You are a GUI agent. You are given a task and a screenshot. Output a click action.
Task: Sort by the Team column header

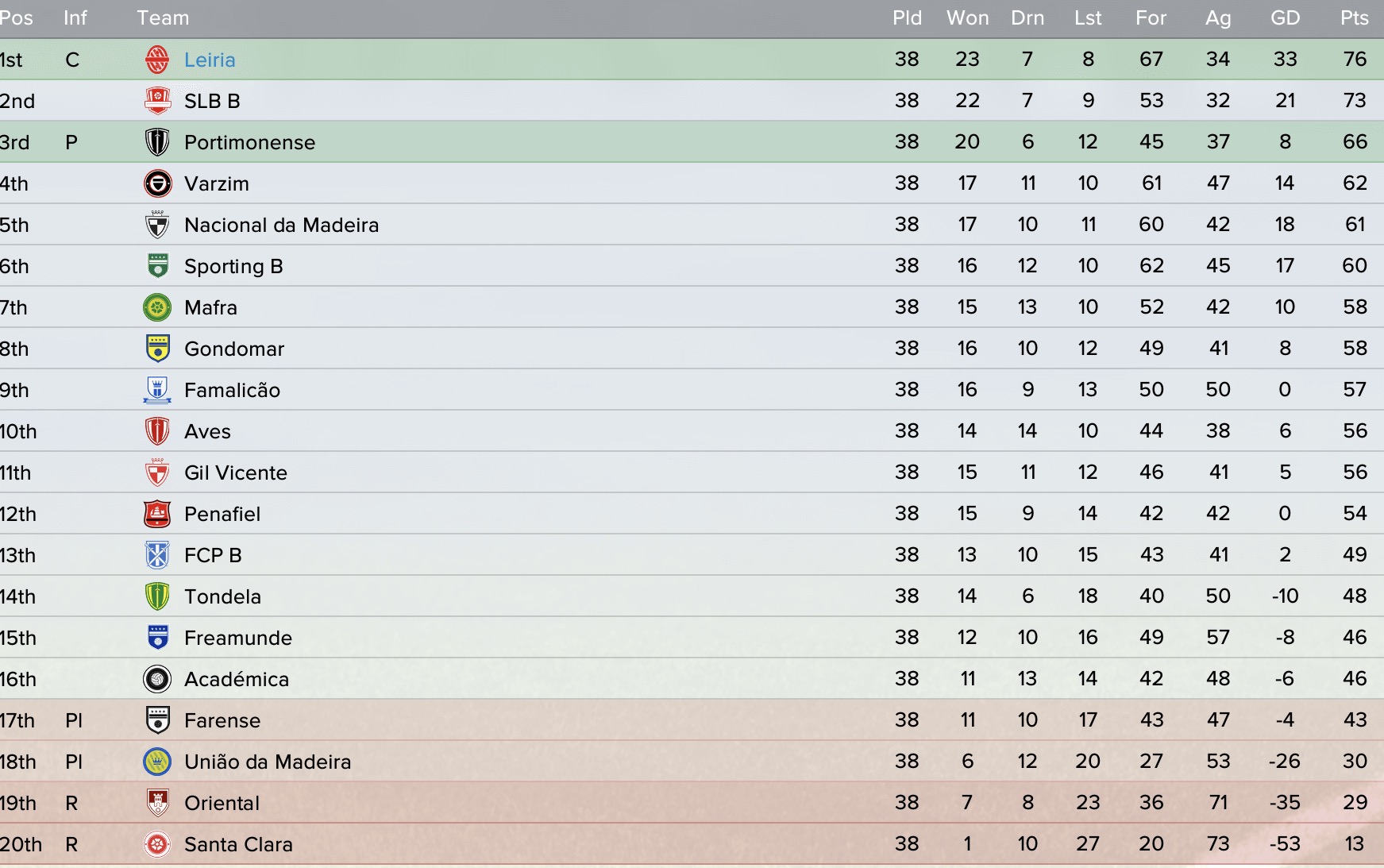coord(163,18)
